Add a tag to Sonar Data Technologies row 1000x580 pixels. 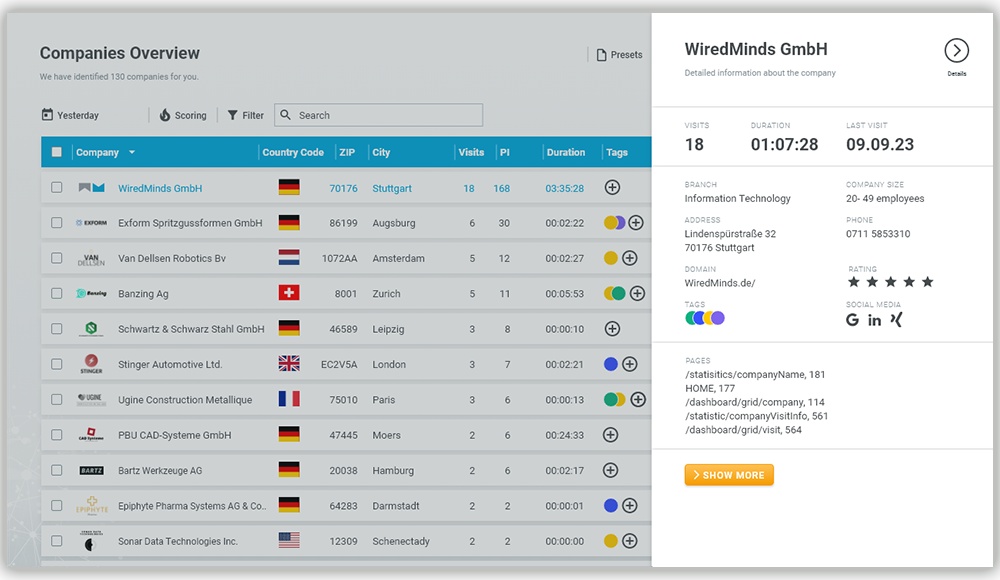click(629, 540)
